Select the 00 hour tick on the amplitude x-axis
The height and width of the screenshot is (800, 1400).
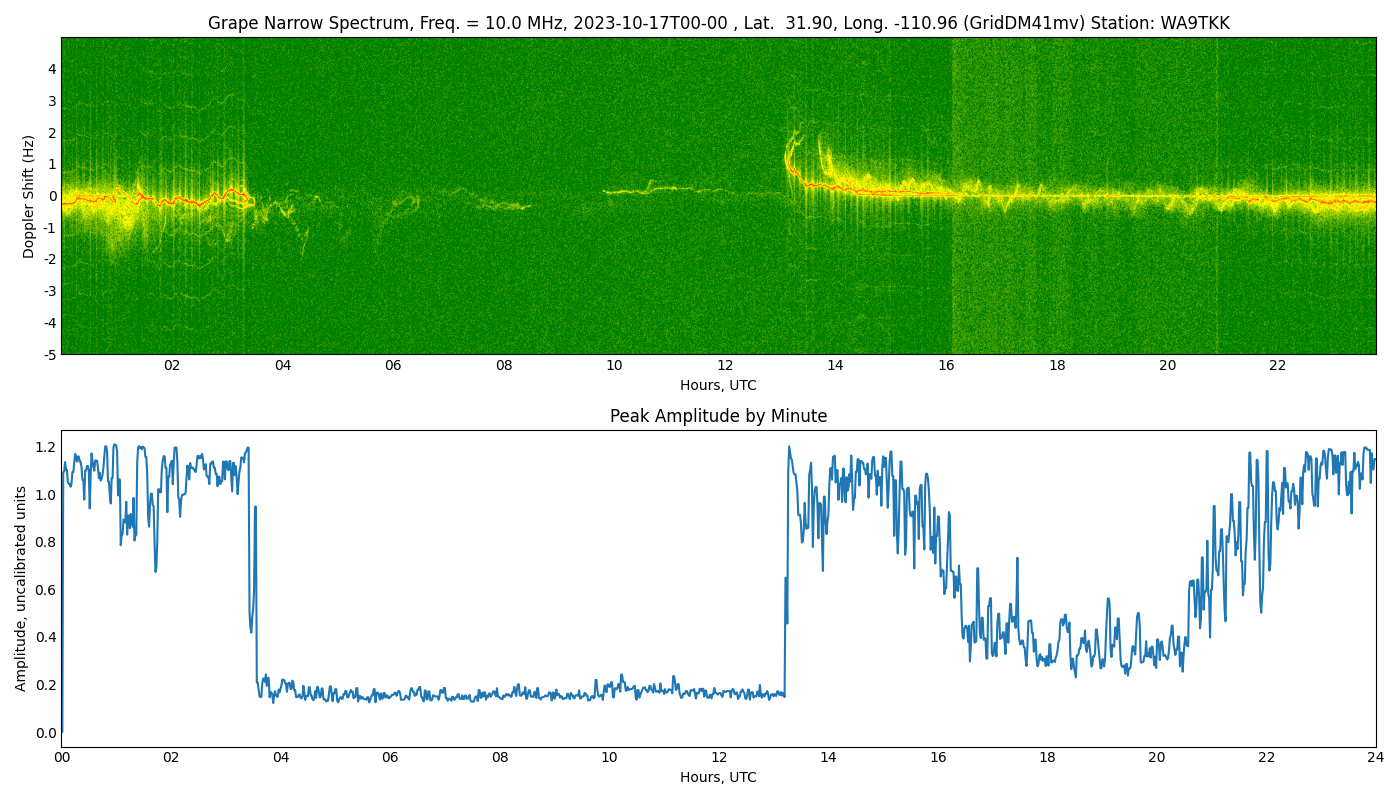tap(62, 758)
